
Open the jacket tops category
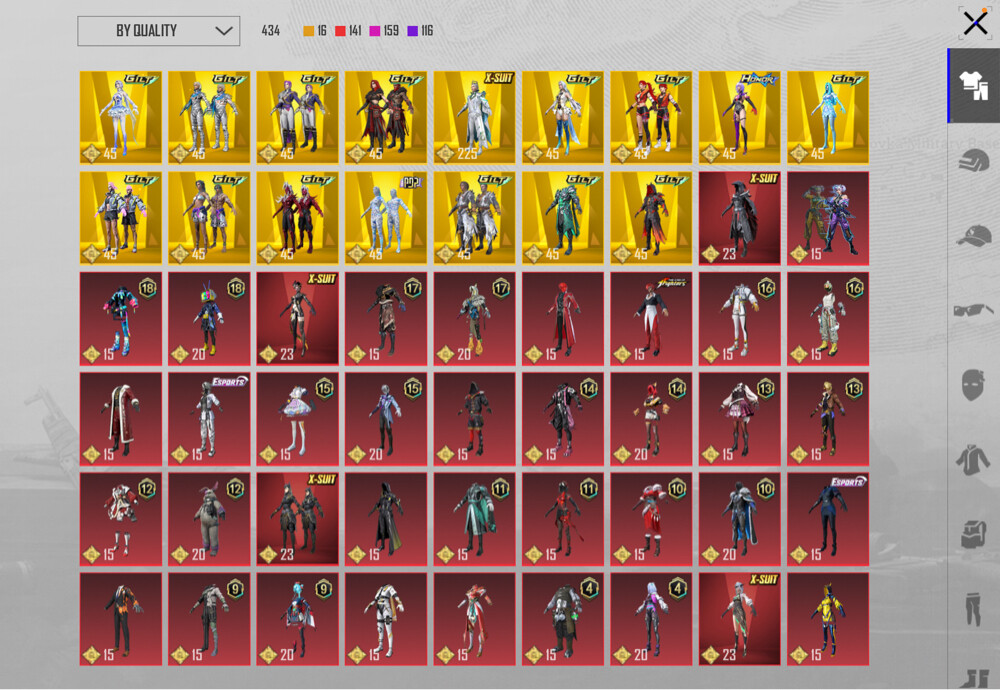(973, 460)
